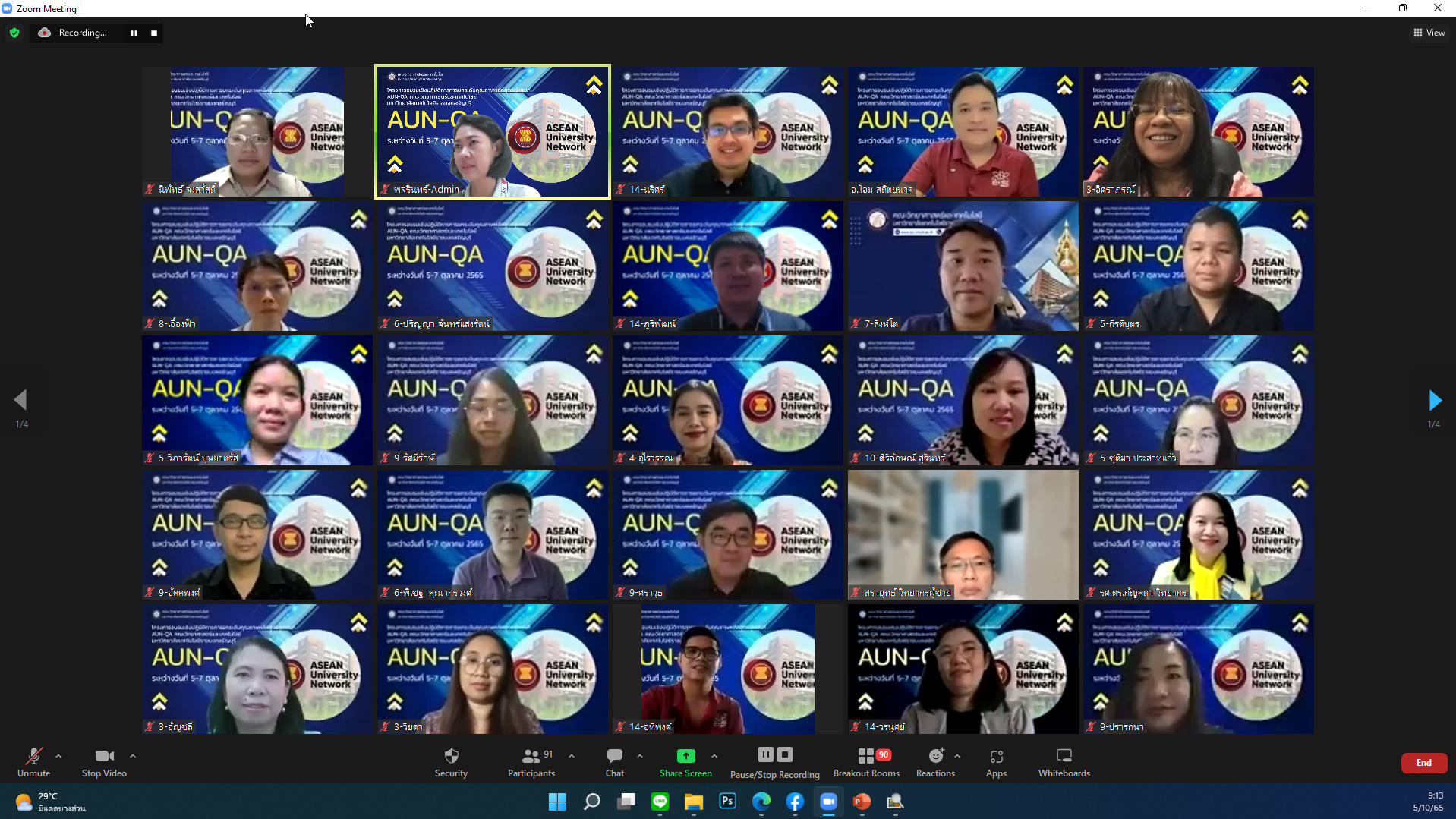This screenshot has width=1456, height=819.
Task: Click the green encryption shield icon
Action: (14, 33)
